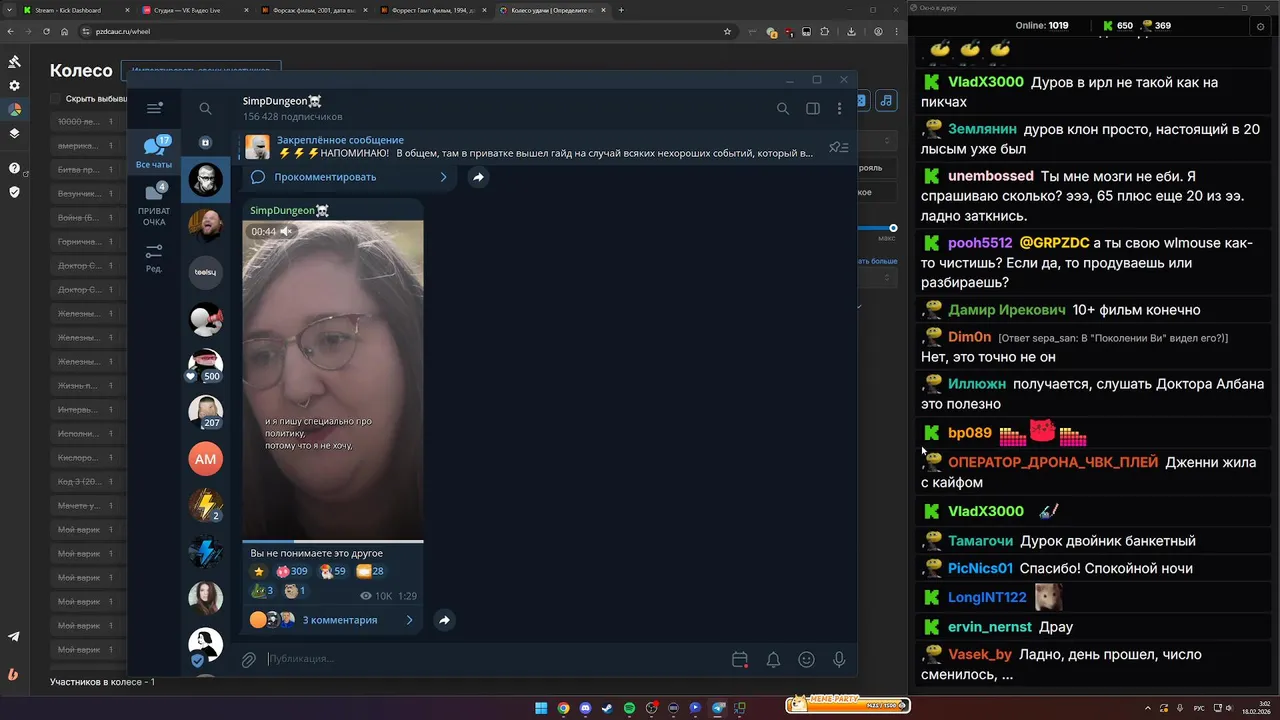Screen dimensions: 1280x720
Task: Open Spotify from the taskbar
Action: tap(629, 708)
